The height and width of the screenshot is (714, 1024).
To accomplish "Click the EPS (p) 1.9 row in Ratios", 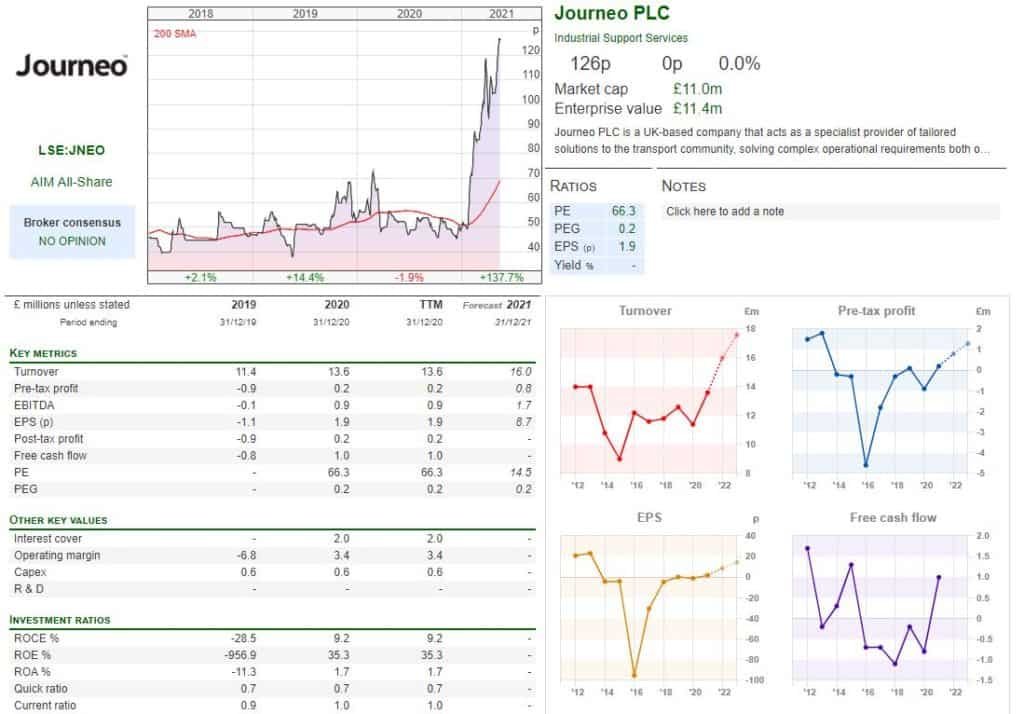I will 596,246.
